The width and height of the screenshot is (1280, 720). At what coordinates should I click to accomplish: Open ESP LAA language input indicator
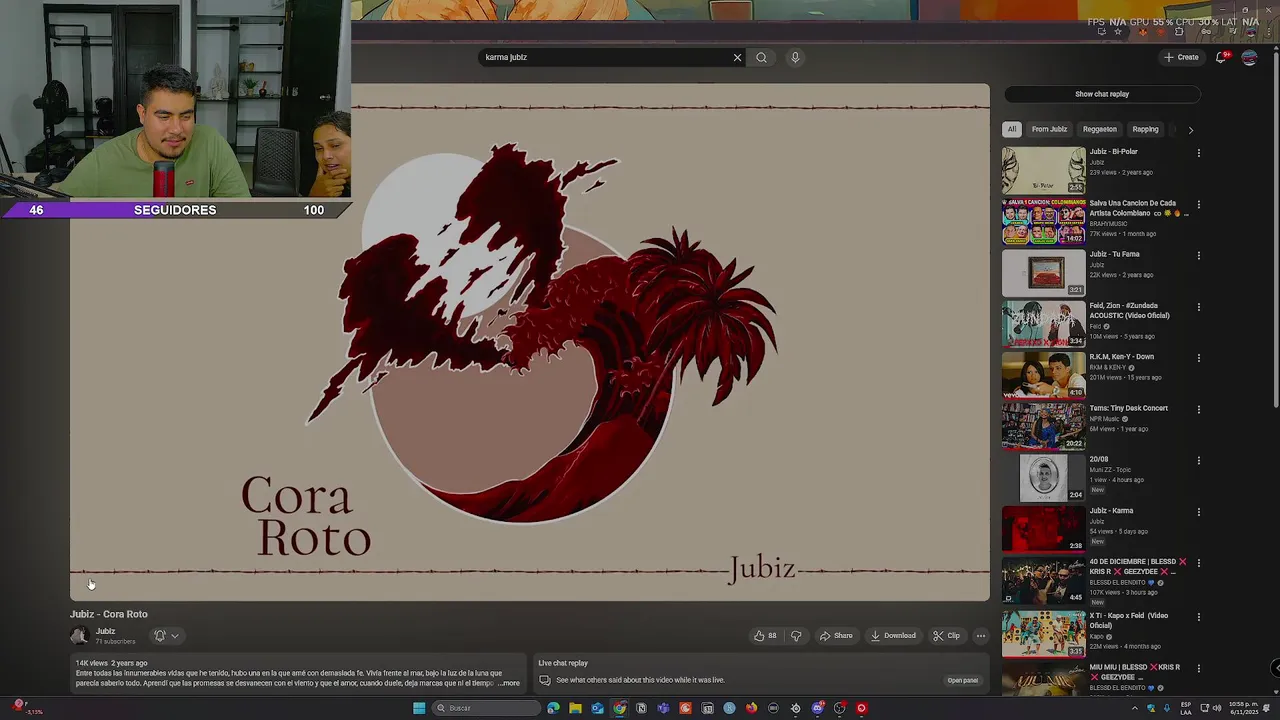tap(1186, 708)
